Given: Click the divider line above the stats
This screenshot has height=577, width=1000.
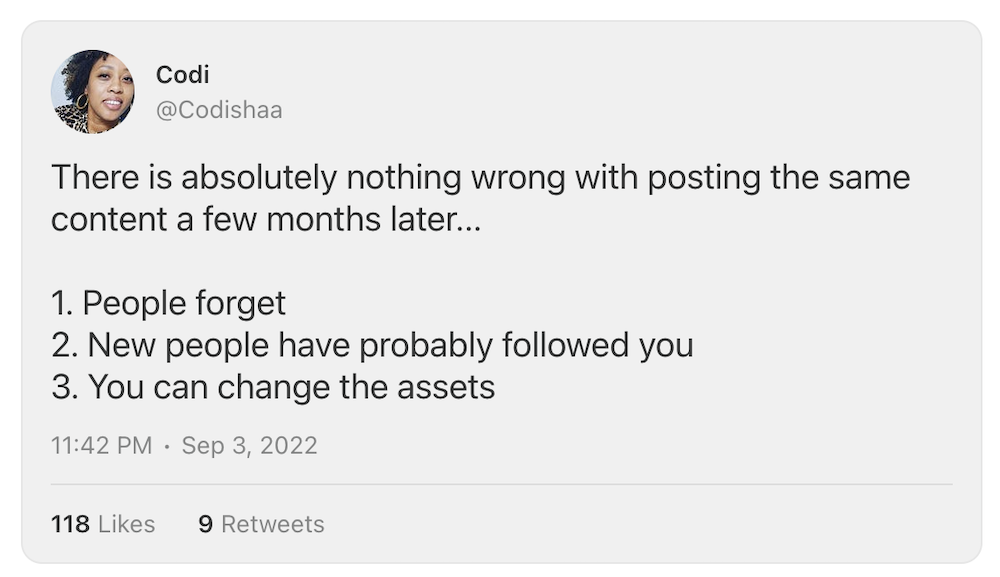Looking at the screenshot, I should [x=500, y=484].
